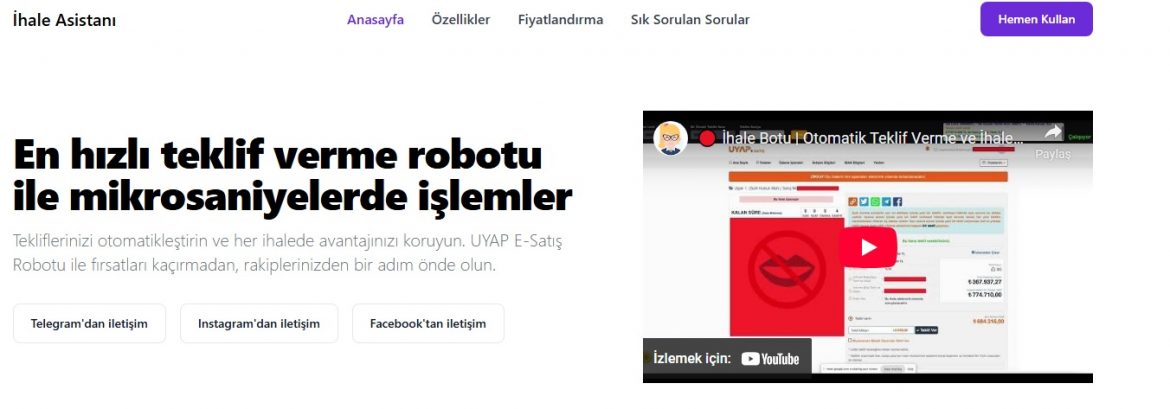Click the WhatsApp share icon in the video
Viewport: 1170px width, 409px height.
[875, 202]
